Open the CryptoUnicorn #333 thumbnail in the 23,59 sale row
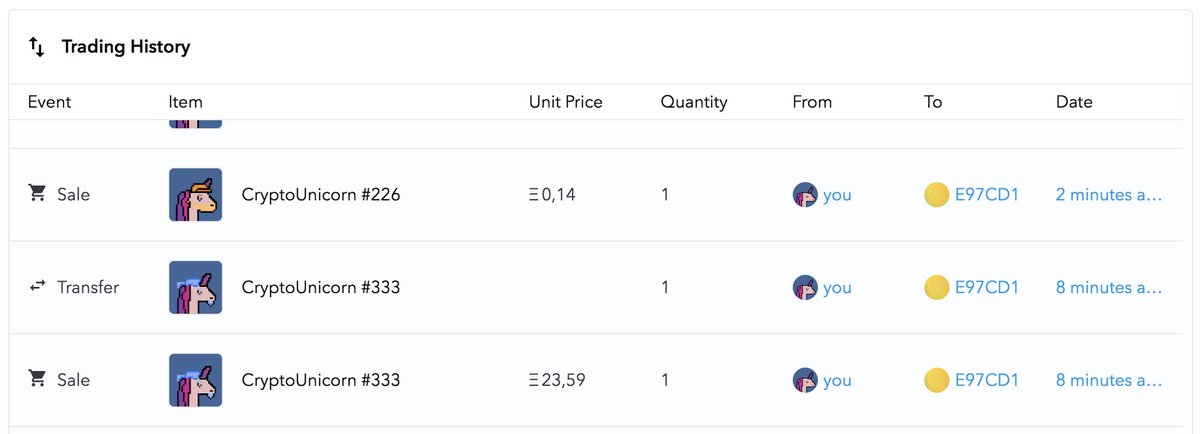Image resolution: width=1200 pixels, height=434 pixels. (x=195, y=380)
